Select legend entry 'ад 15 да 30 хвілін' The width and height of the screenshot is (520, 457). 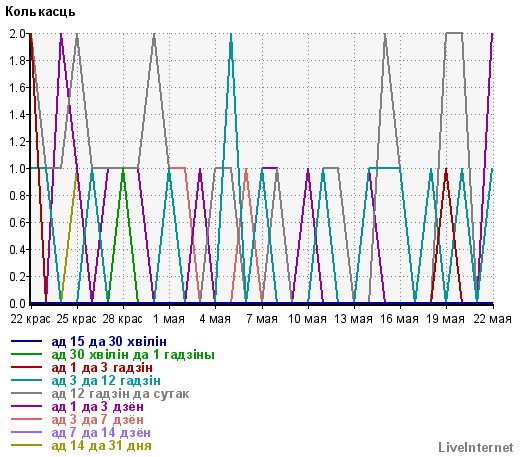109,342
